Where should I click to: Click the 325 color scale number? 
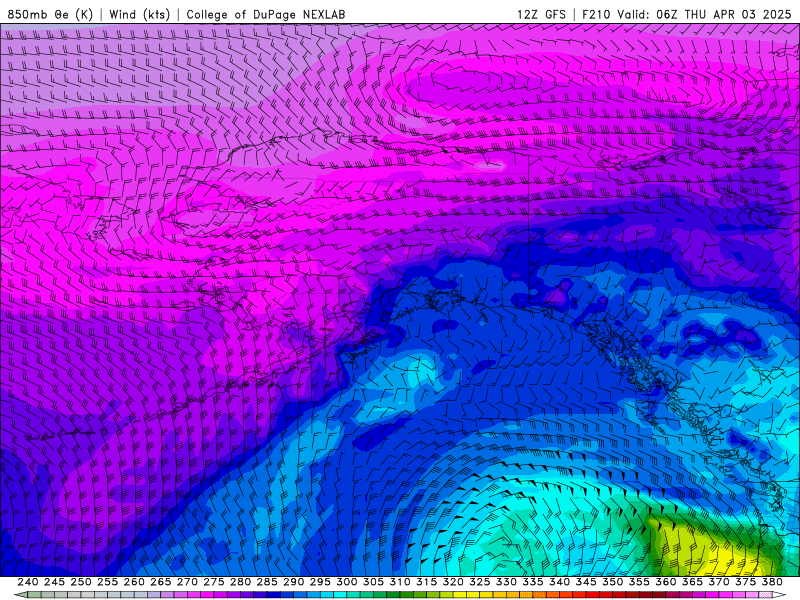click(480, 582)
